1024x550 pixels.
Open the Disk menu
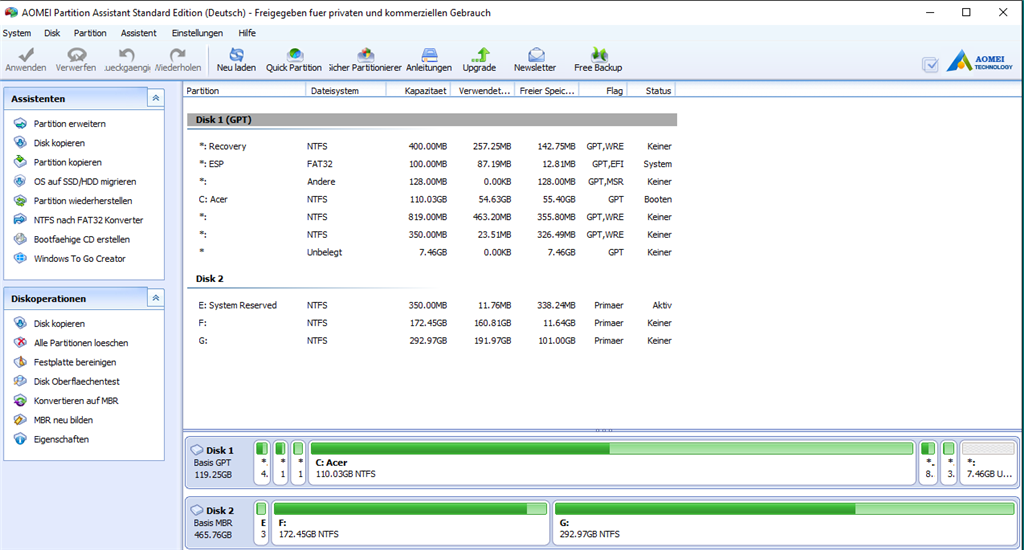pyautogui.click(x=52, y=33)
